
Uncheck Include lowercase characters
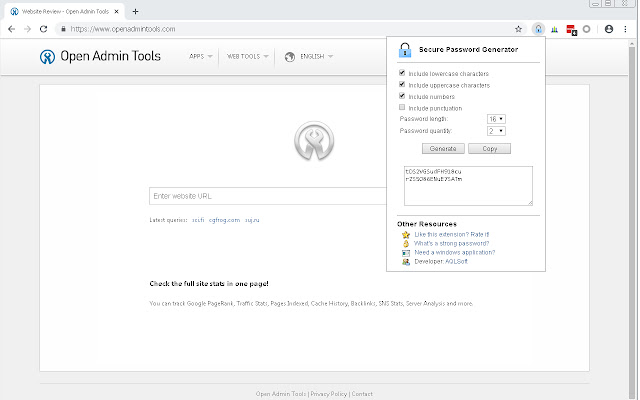pos(402,73)
